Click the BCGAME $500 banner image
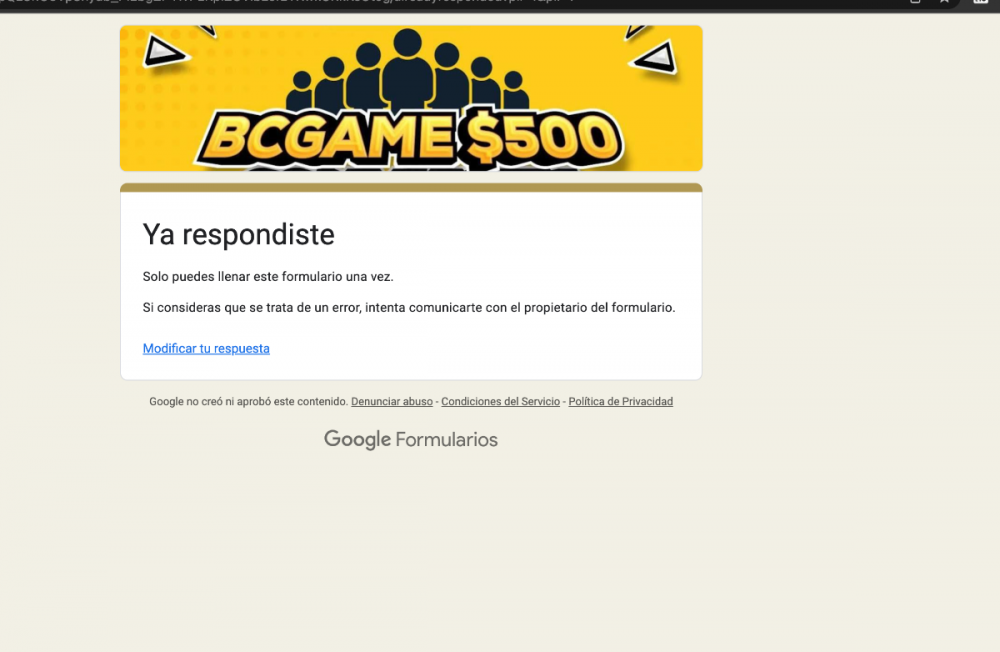Screen dimensions: 1000x652 (x=410, y=98)
